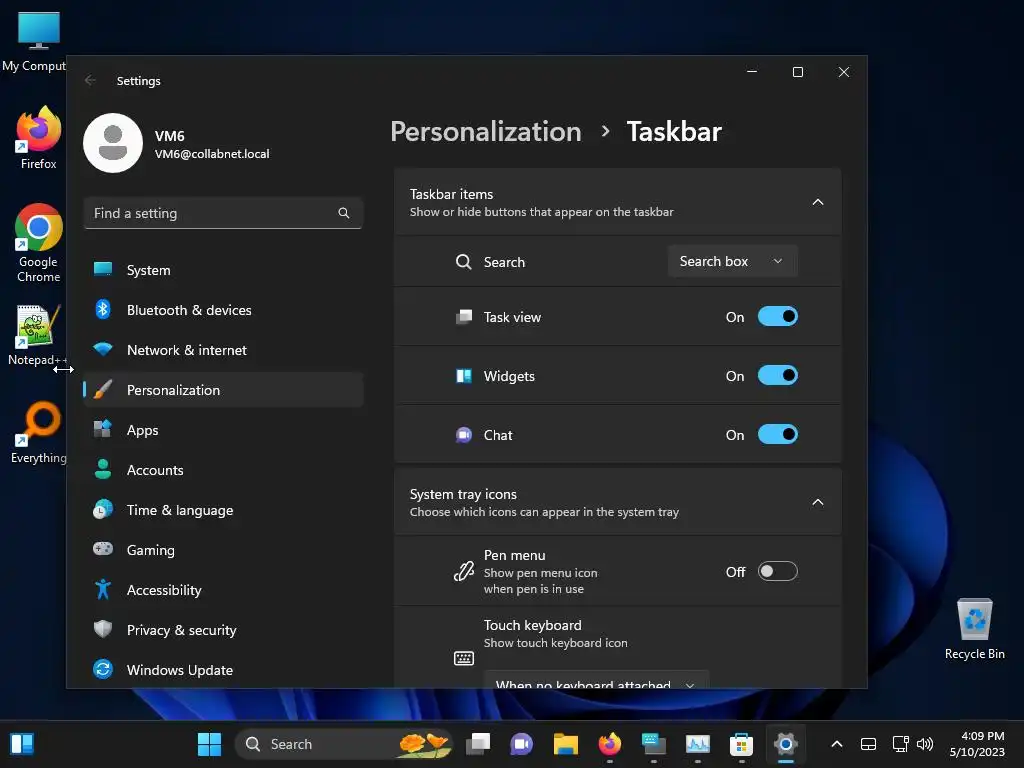
Task: Turn off the Widgets toggle
Action: (778, 376)
